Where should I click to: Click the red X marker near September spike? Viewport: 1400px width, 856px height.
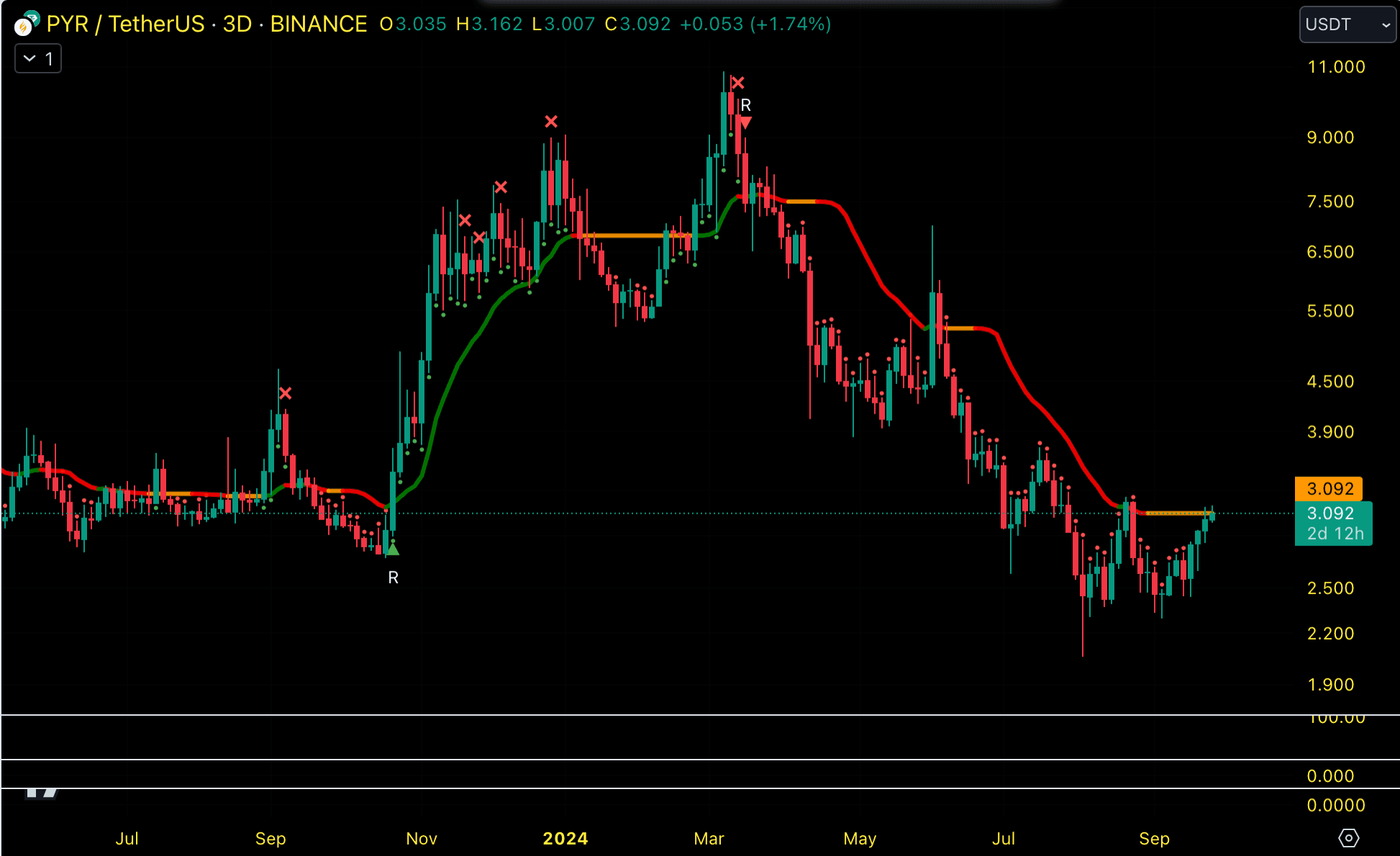(286, 393)
